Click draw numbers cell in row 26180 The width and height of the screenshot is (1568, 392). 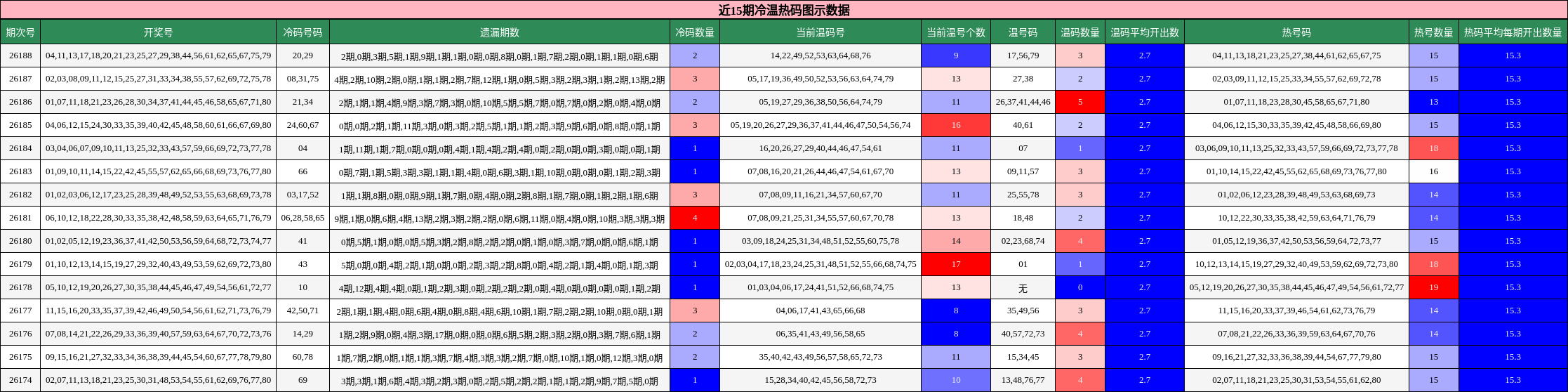pos(158,241)
